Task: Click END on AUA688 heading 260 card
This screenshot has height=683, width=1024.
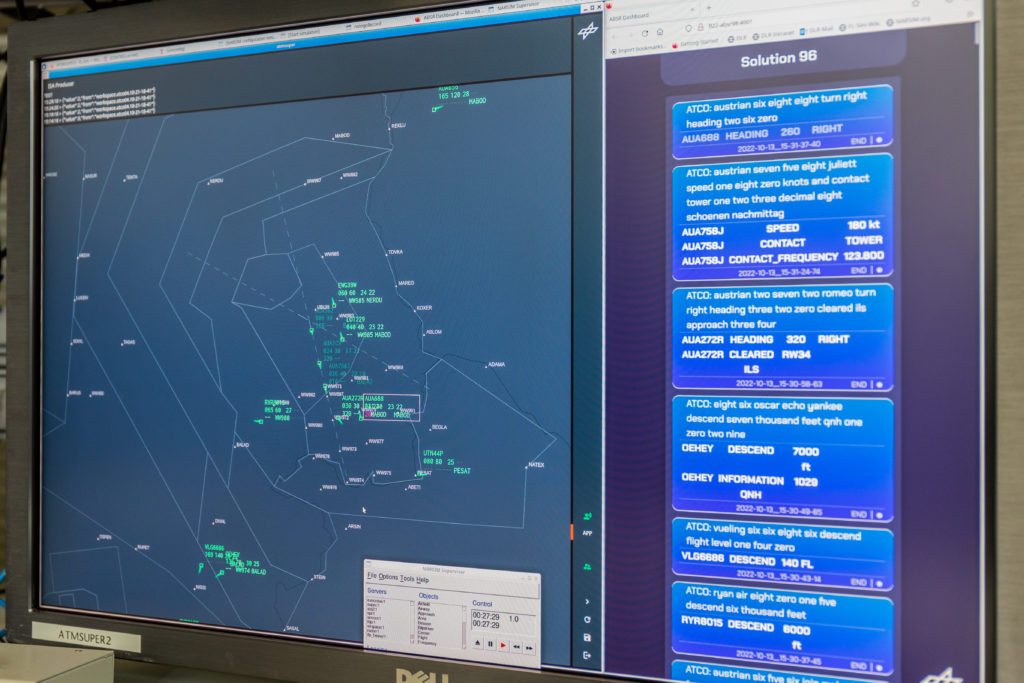Action: [x=858, y=141]
